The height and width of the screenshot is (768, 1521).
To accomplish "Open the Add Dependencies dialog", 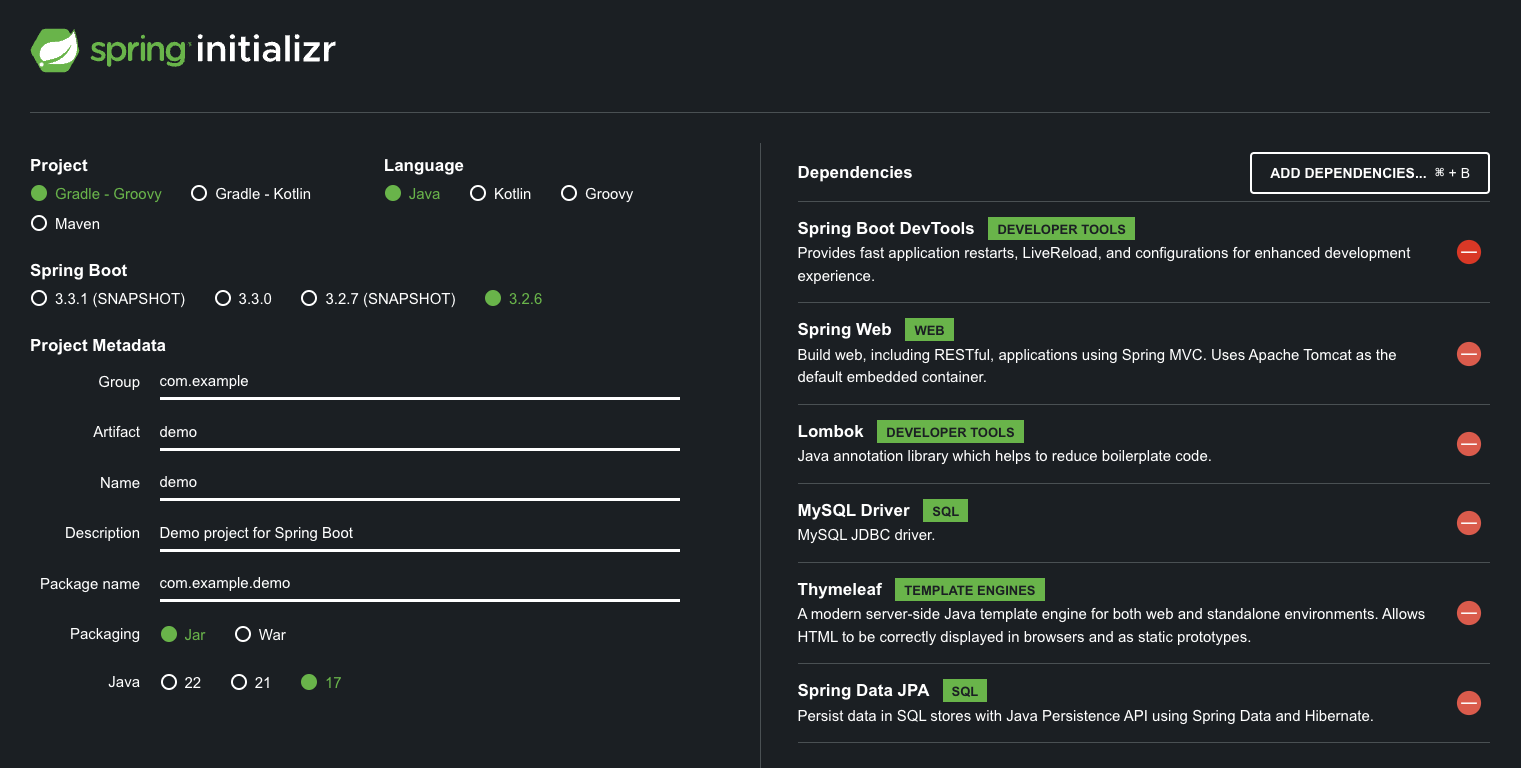I will 1370,173.
